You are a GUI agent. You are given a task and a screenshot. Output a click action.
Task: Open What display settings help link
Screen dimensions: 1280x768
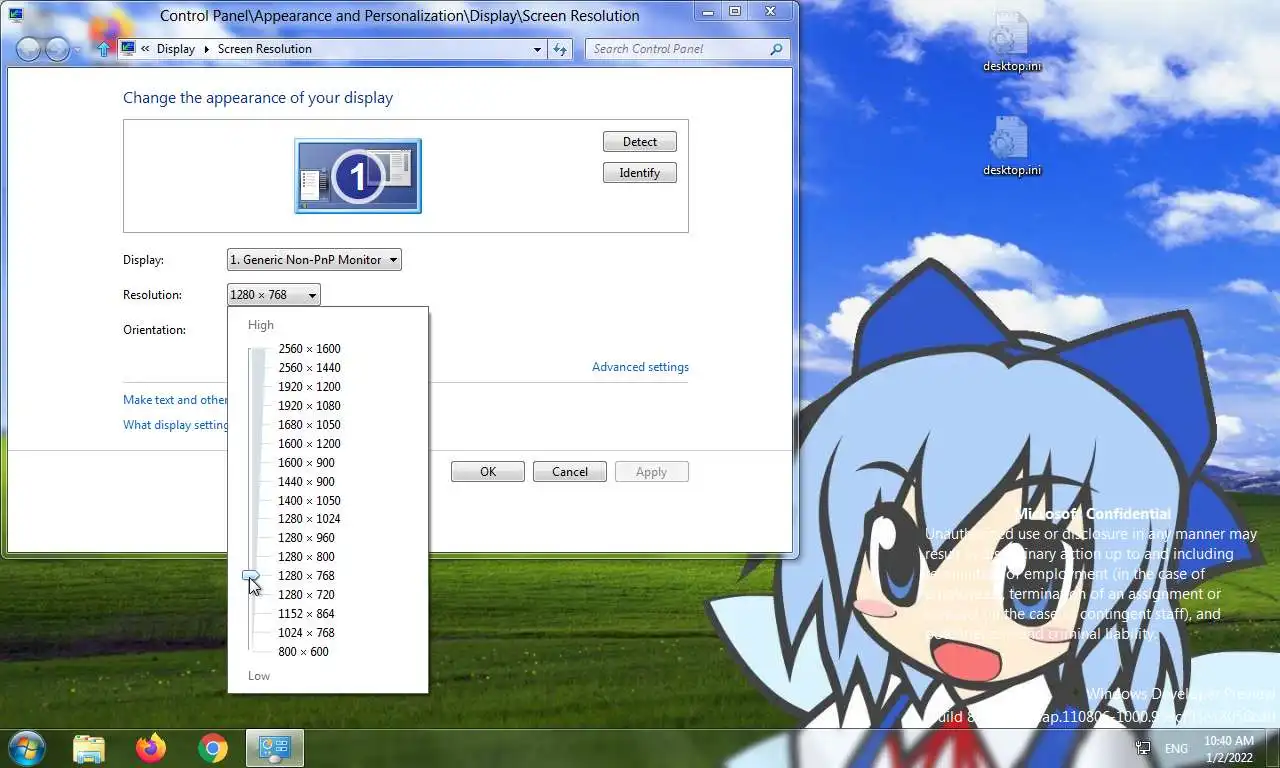175,425
